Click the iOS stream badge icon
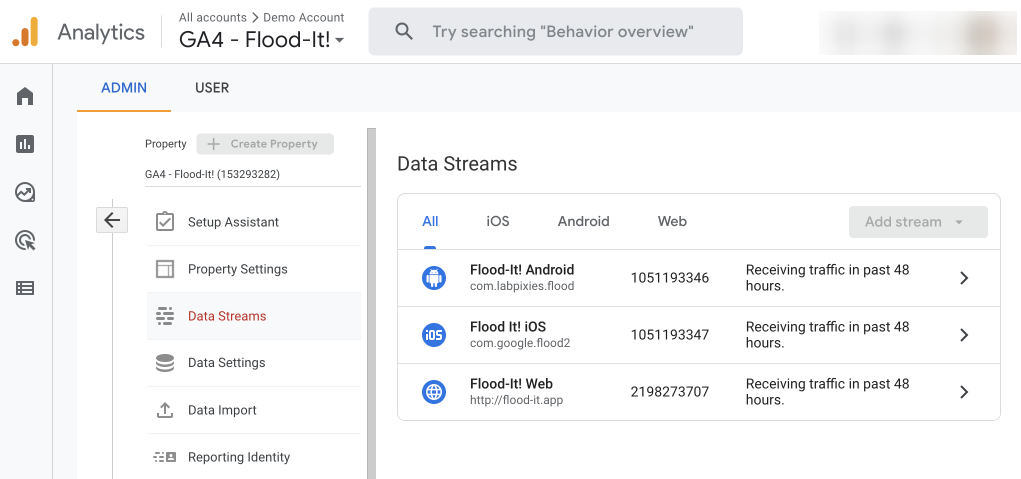Screen dimensions: 1021x479 [434, 335]
